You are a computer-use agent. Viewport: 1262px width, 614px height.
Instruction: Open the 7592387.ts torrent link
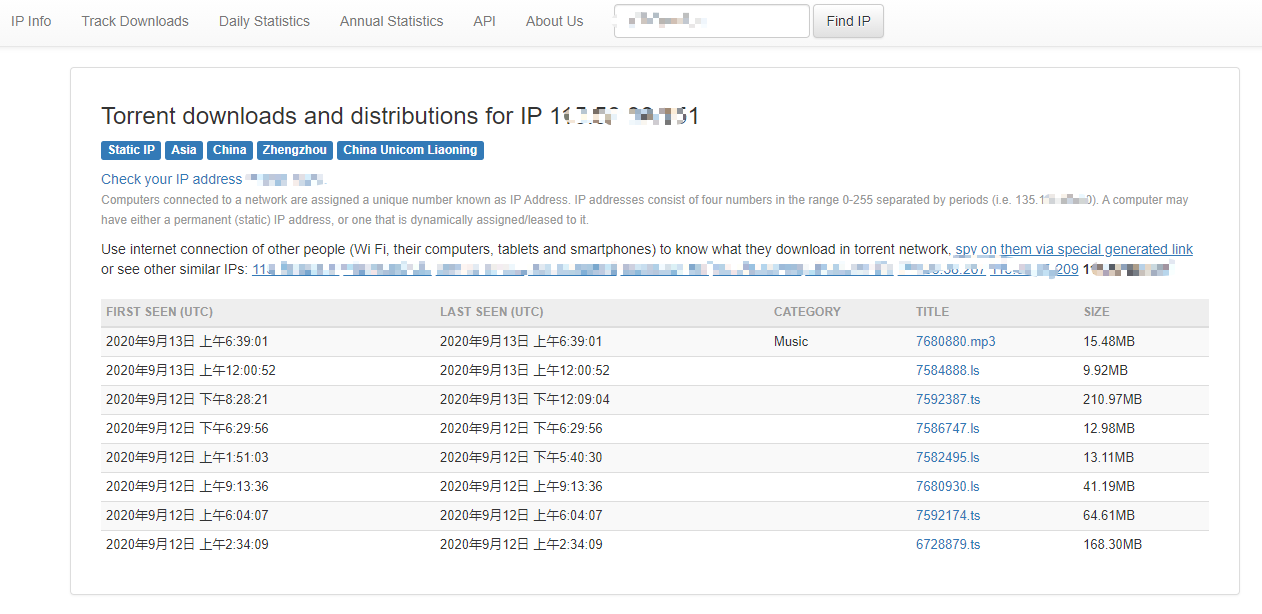pos(947,400)
